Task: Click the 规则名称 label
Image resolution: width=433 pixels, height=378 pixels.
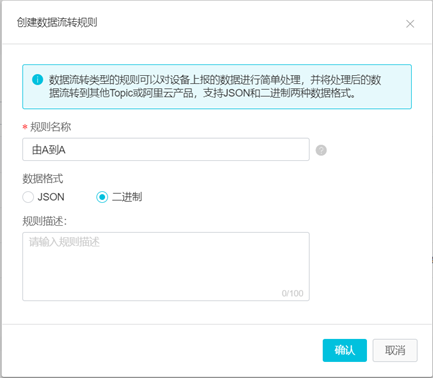Action: [x=51, y=127]
